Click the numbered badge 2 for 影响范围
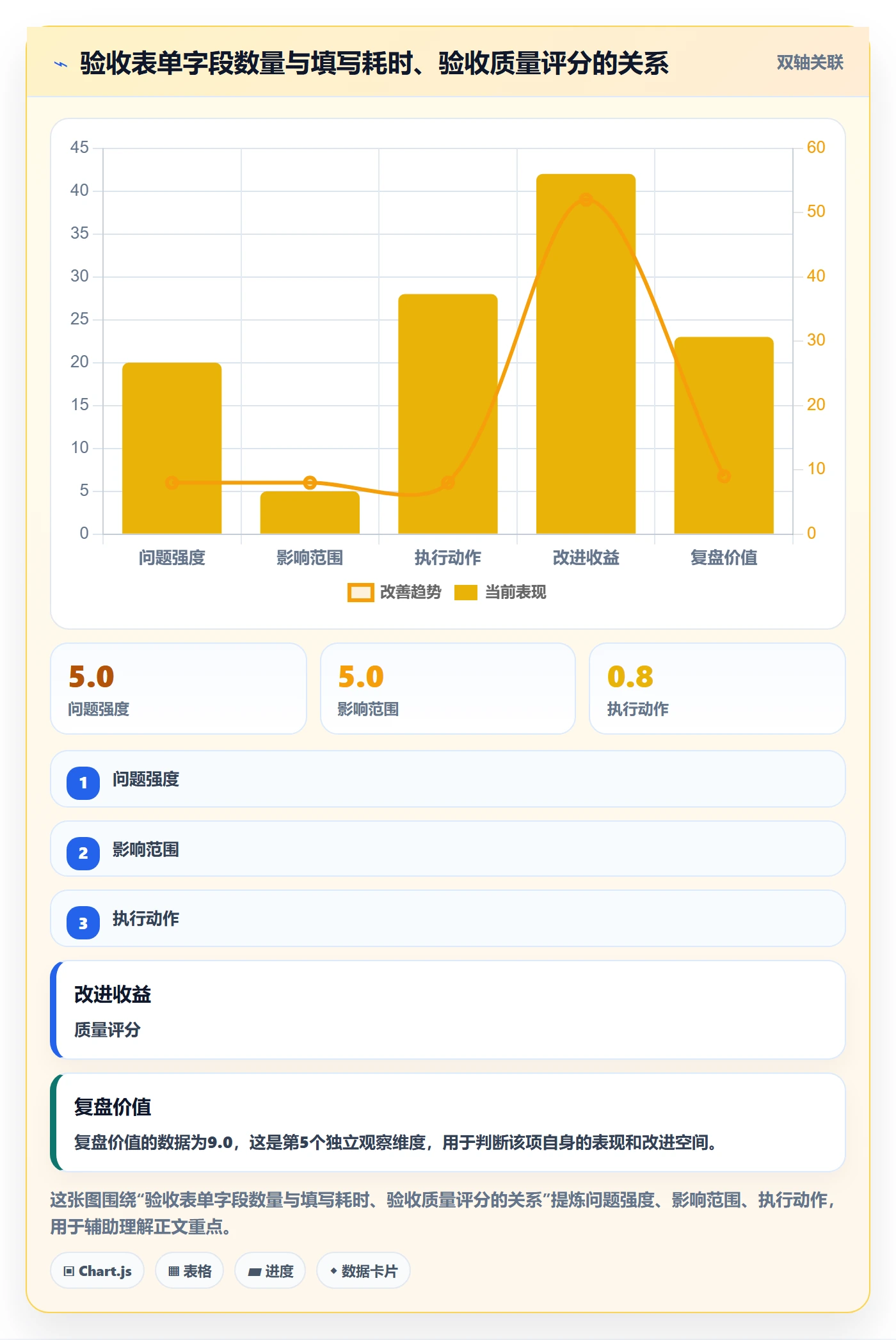Screen dimensions: 896x1340 (x=83, y=853)
